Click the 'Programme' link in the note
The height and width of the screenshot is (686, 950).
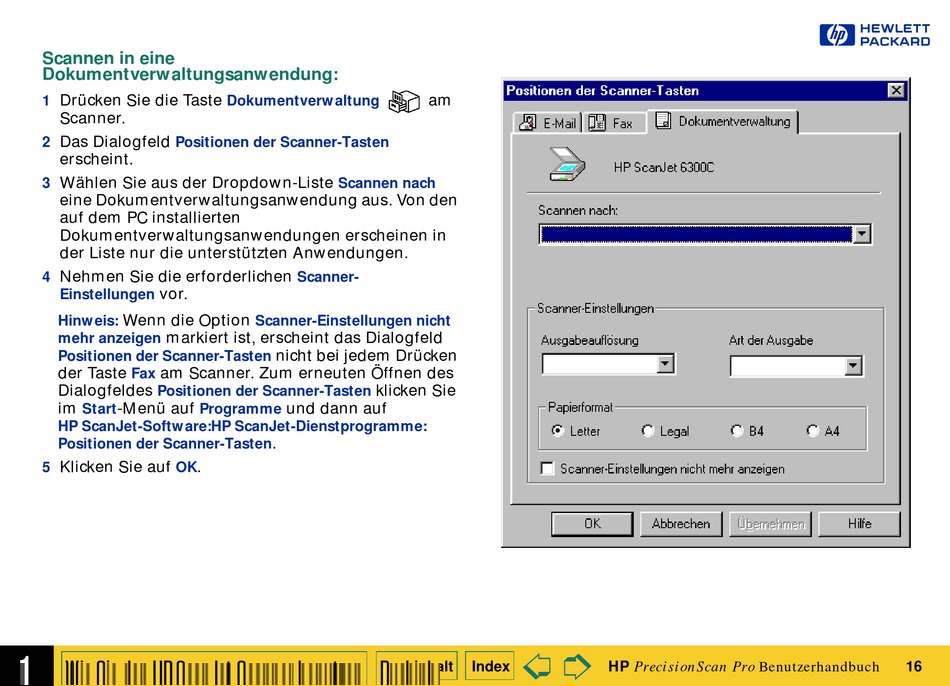coord(241,409)
